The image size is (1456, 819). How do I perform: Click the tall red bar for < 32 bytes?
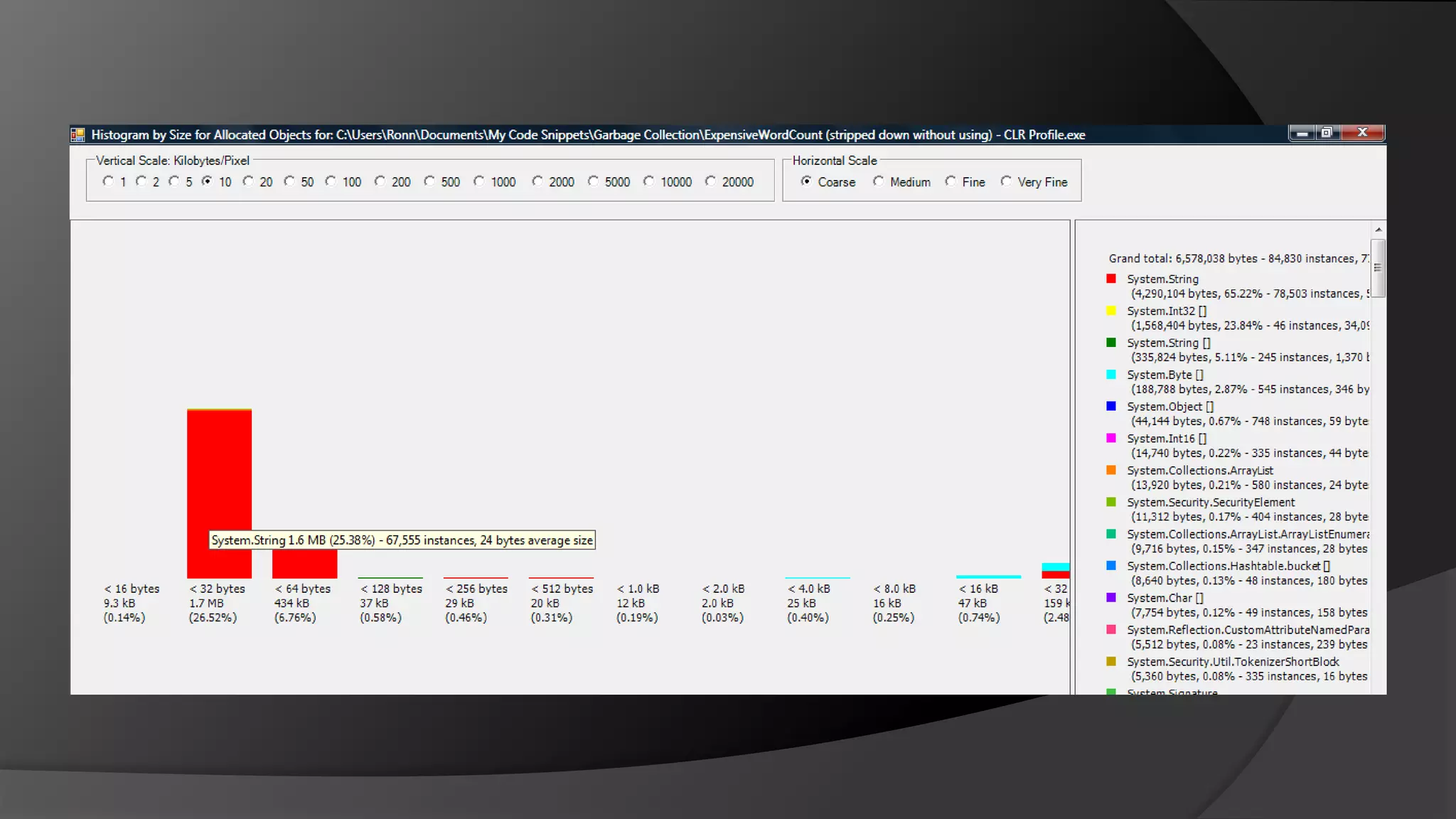click(x=219, y=469)
